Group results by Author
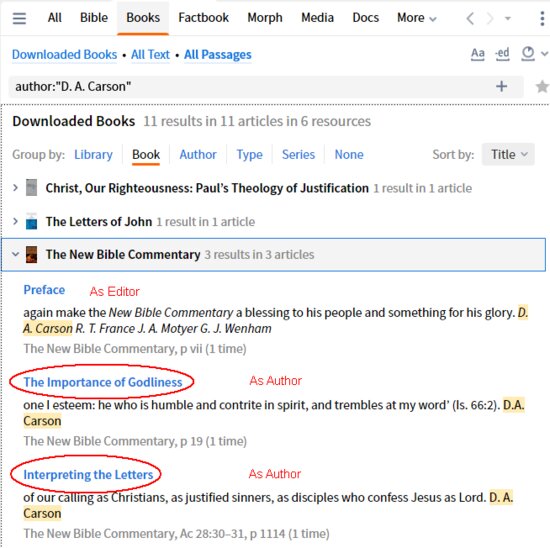Screen dimensions: 550x548 coord(198,154)
